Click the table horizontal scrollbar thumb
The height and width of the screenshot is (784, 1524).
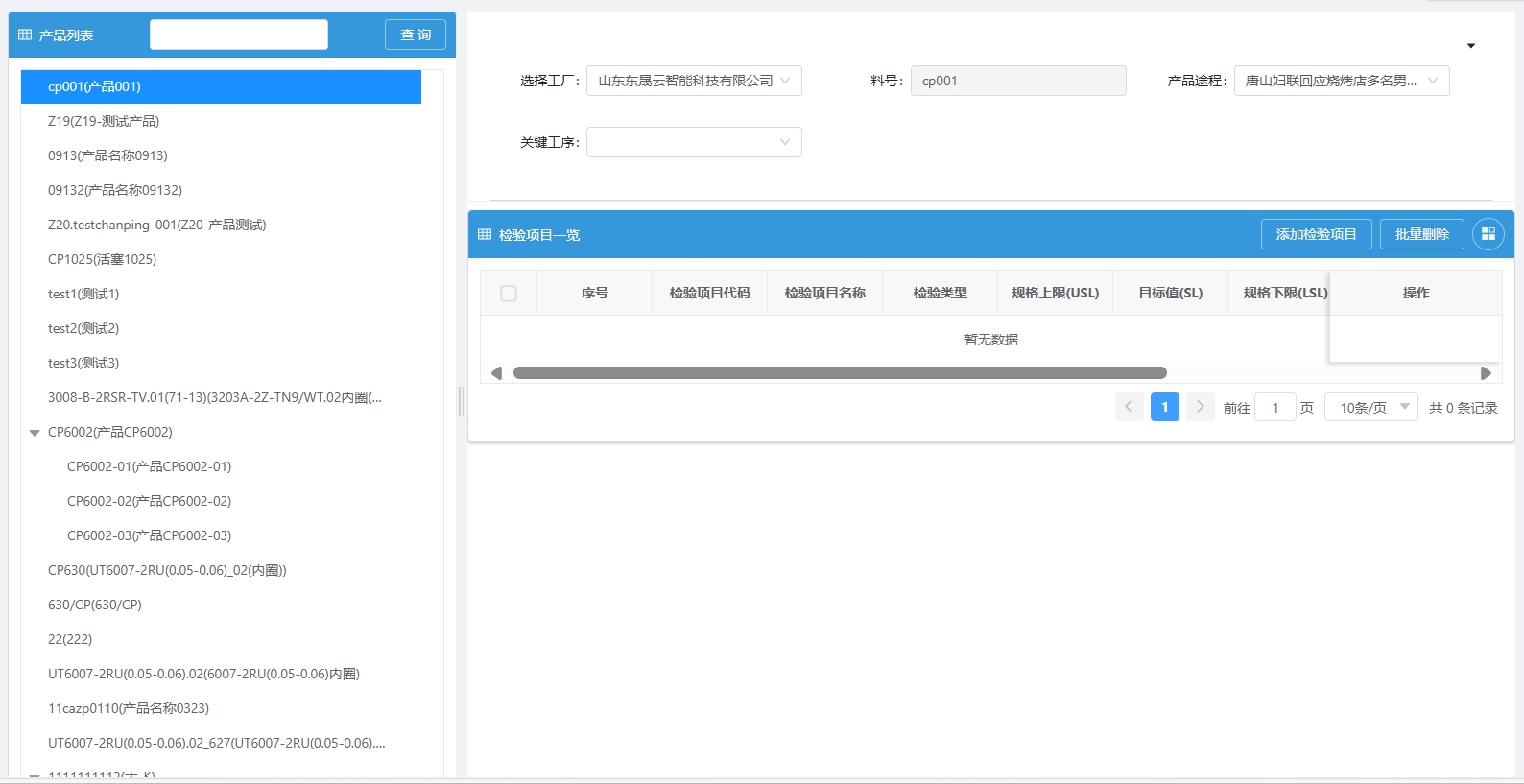pyautogui.click(x=840, y=373)
